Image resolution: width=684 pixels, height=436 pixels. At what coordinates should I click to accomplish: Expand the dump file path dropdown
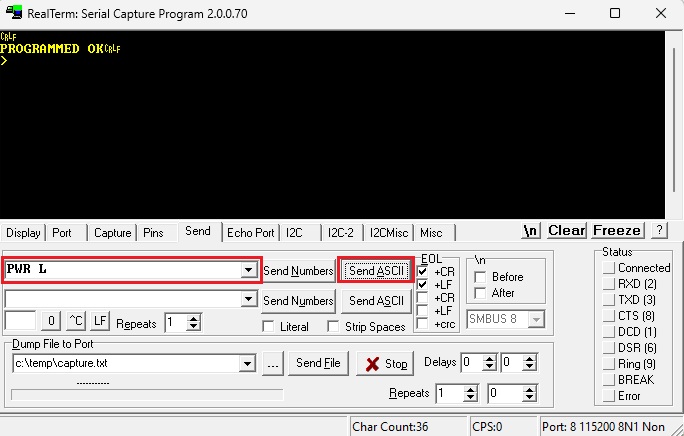click(x=247, y=363)
